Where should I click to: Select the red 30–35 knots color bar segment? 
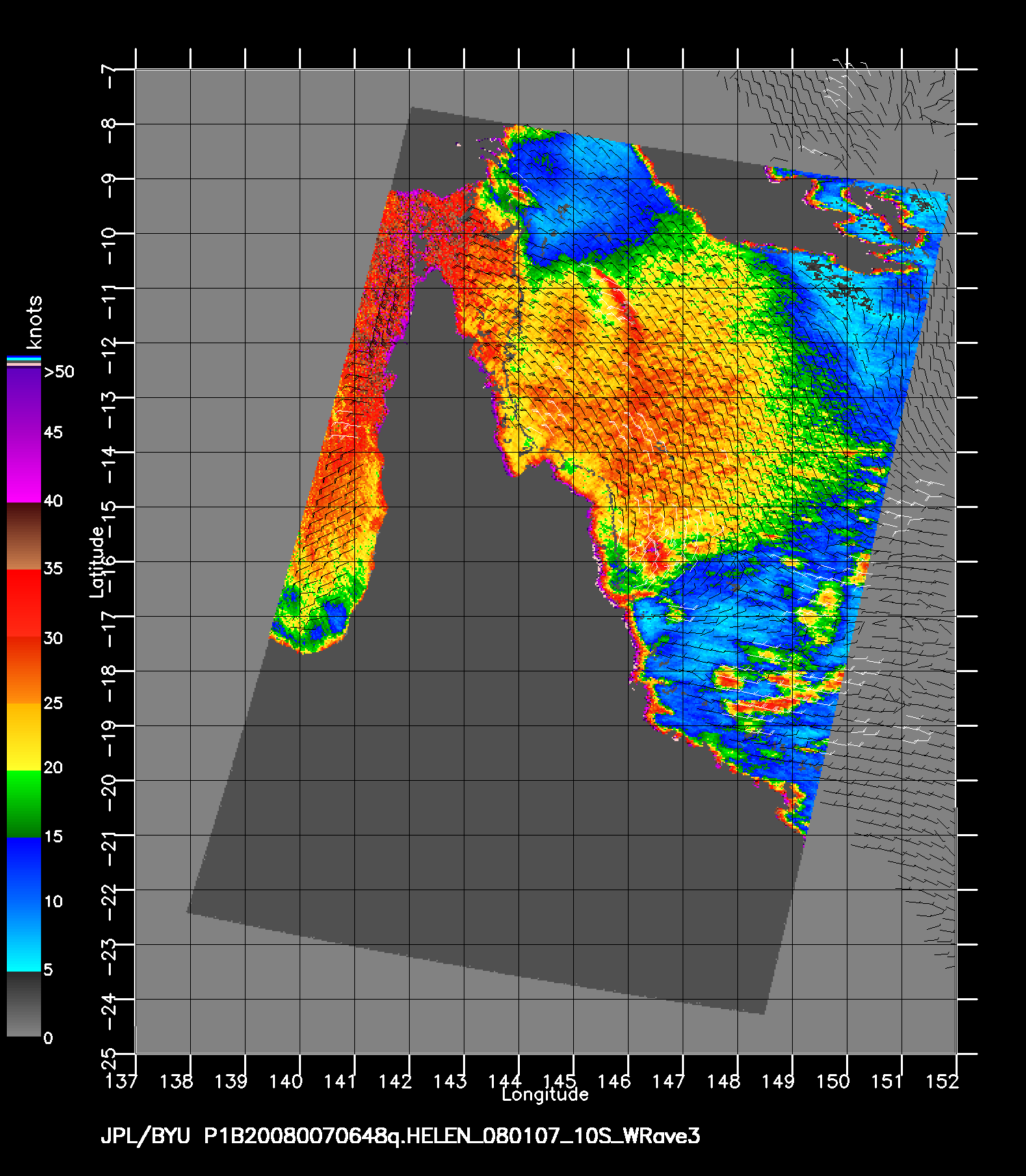pyautogui.click(x=24, y=604)
